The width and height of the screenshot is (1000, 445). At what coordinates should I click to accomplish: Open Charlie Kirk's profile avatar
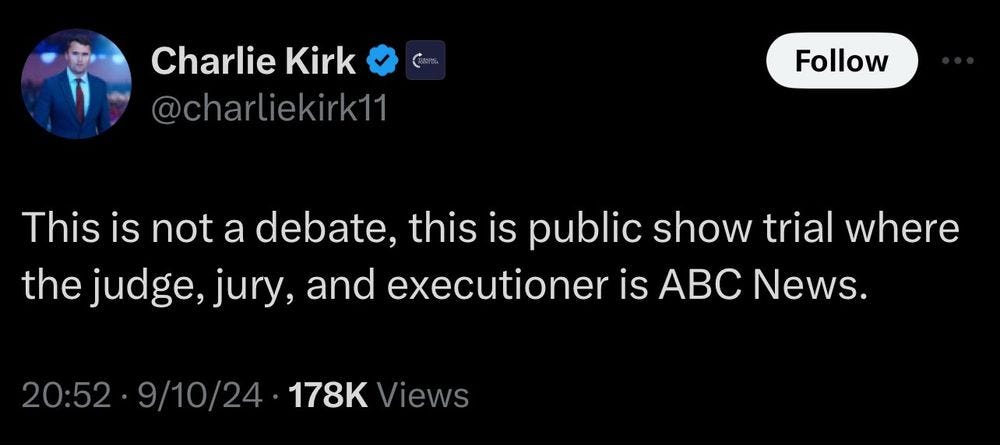pos(76,84)
